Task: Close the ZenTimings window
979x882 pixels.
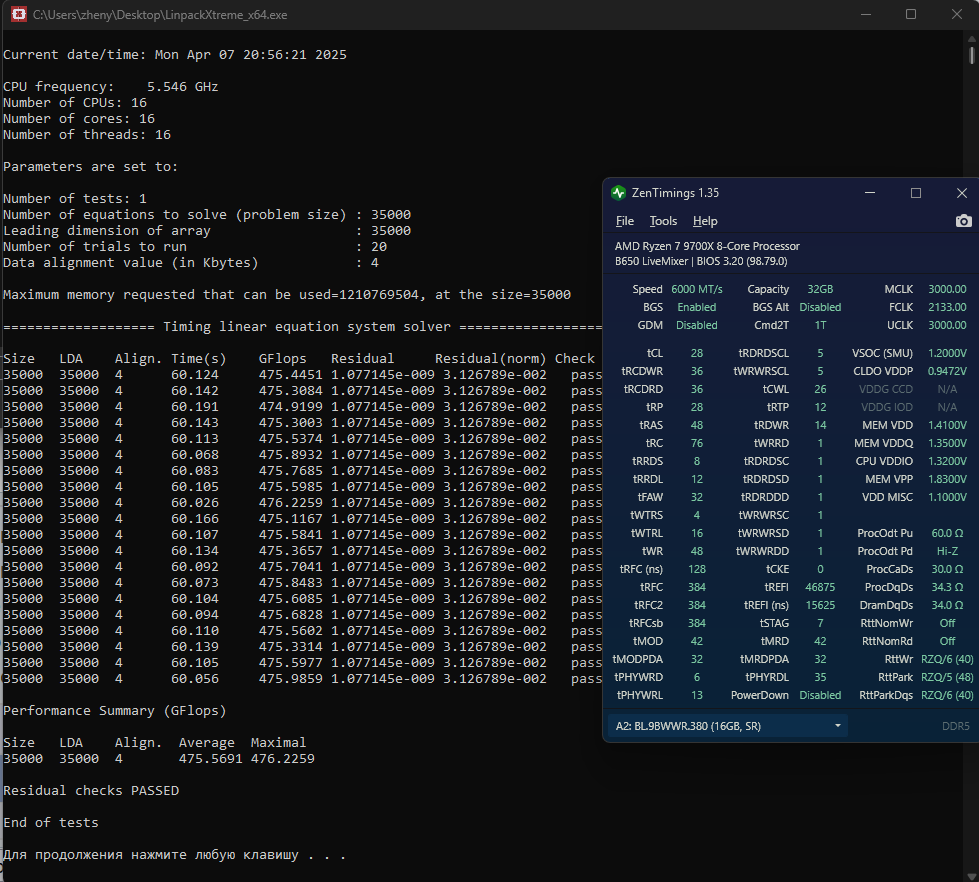Action: tap(962, 193)
